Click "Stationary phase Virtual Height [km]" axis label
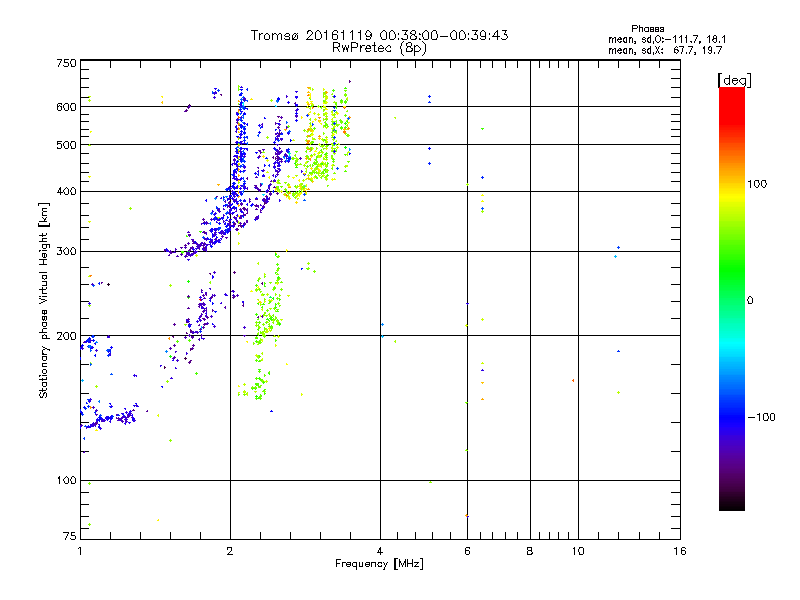The height and width of the screenshot is (600, 800). click(44, 300)
